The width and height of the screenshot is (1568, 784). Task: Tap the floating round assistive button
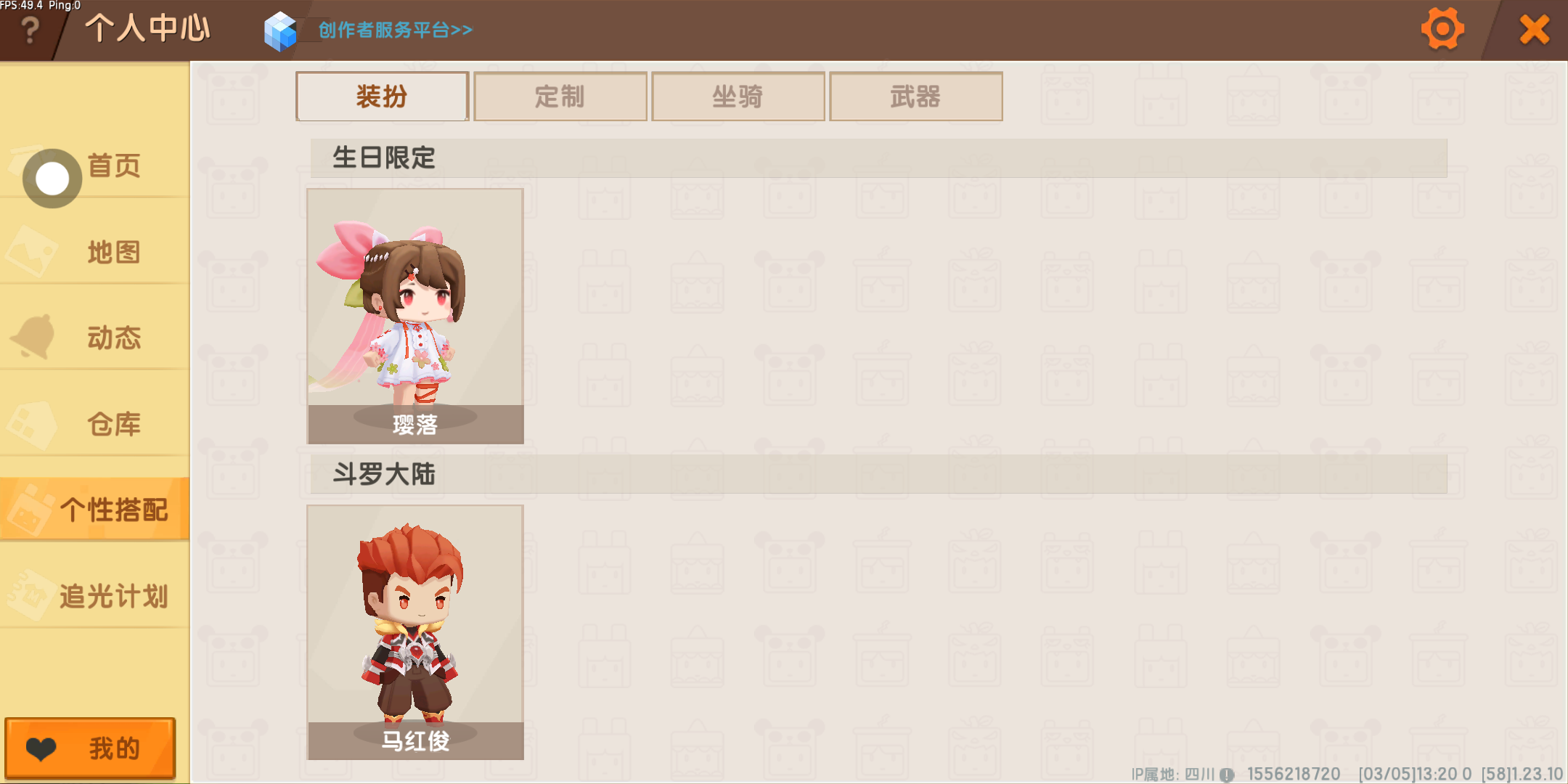pos(52,179)
